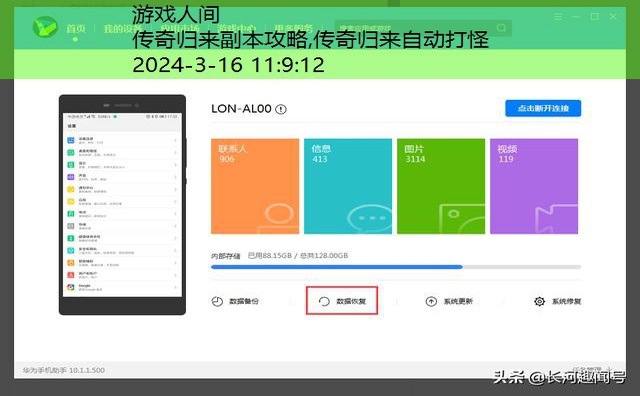
Task: Select the 数据恢复 restore icon
Action: point(324,301)
